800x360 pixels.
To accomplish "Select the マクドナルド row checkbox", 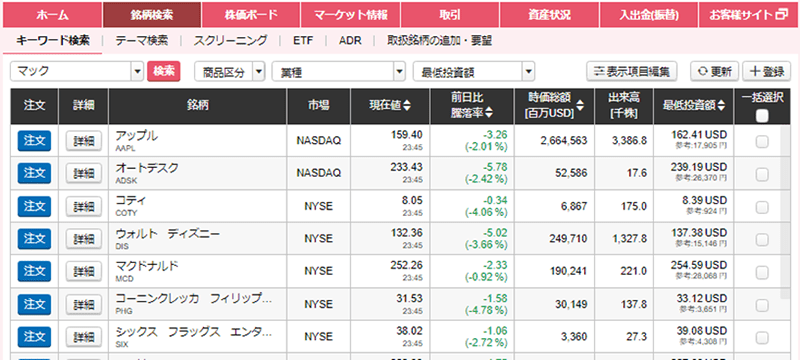I will tap(762, 273).
